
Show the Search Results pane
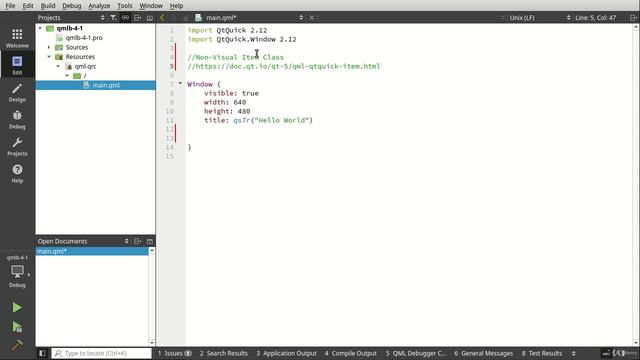(x=224, y=353)
